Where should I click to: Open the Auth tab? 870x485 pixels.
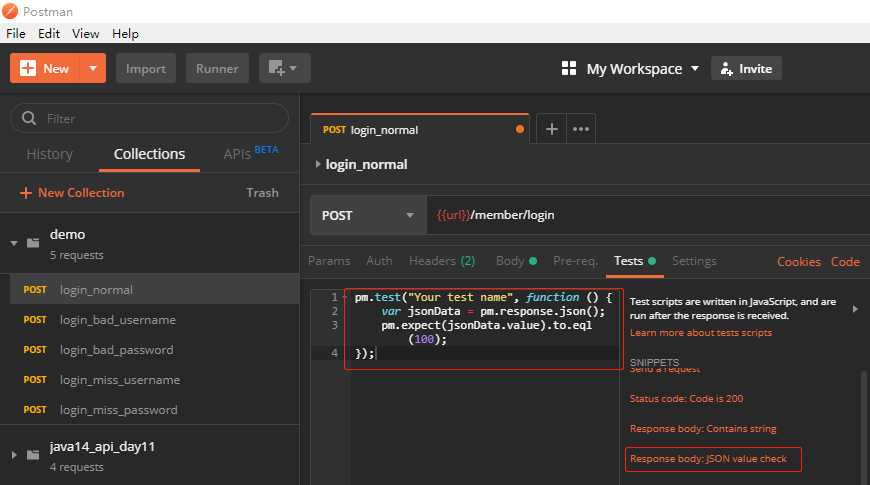[x=379, y=261]
